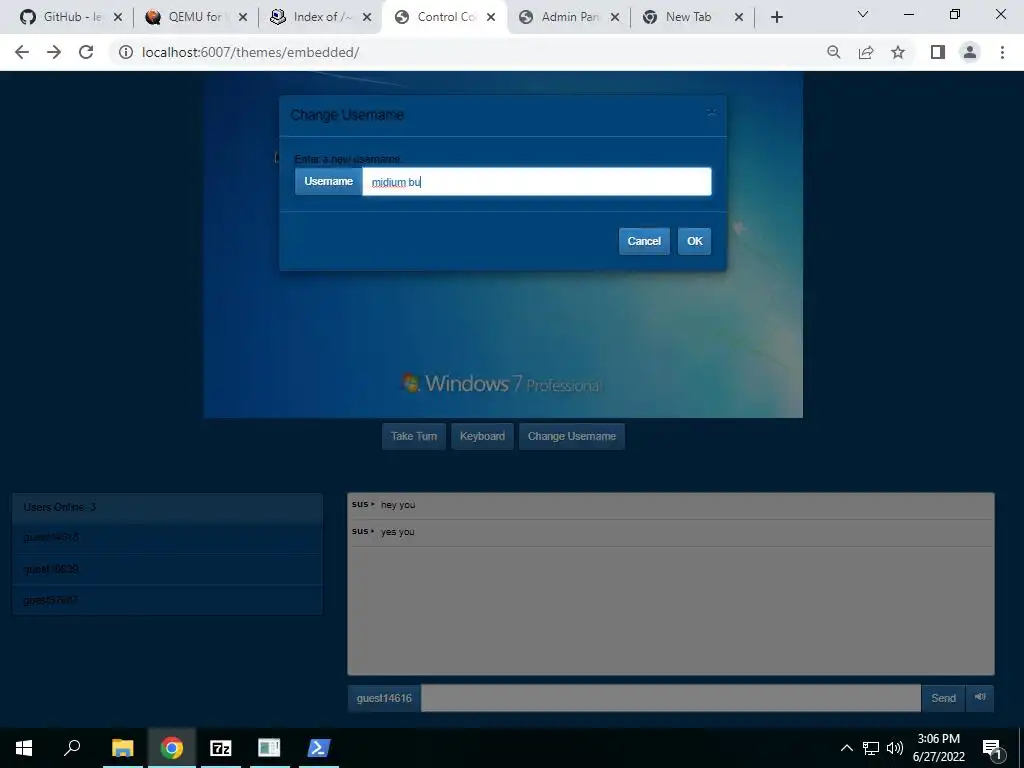The height and width of the screenshot is (768, 1024).
Task: Switch to the GitHub tab
Action: click(72, 17)
